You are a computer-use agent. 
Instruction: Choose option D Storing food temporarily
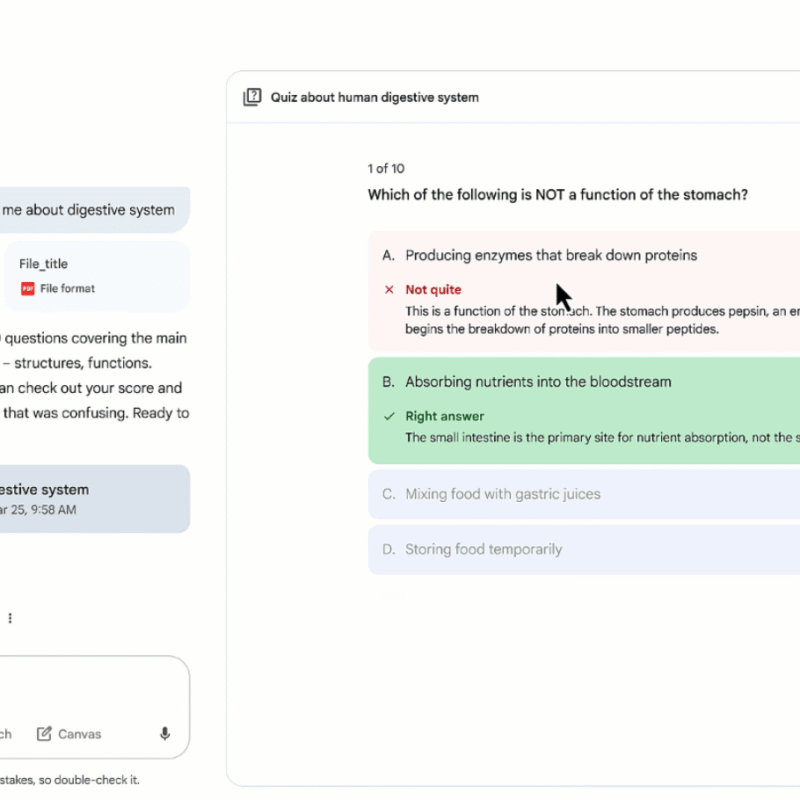coord(584,549)
